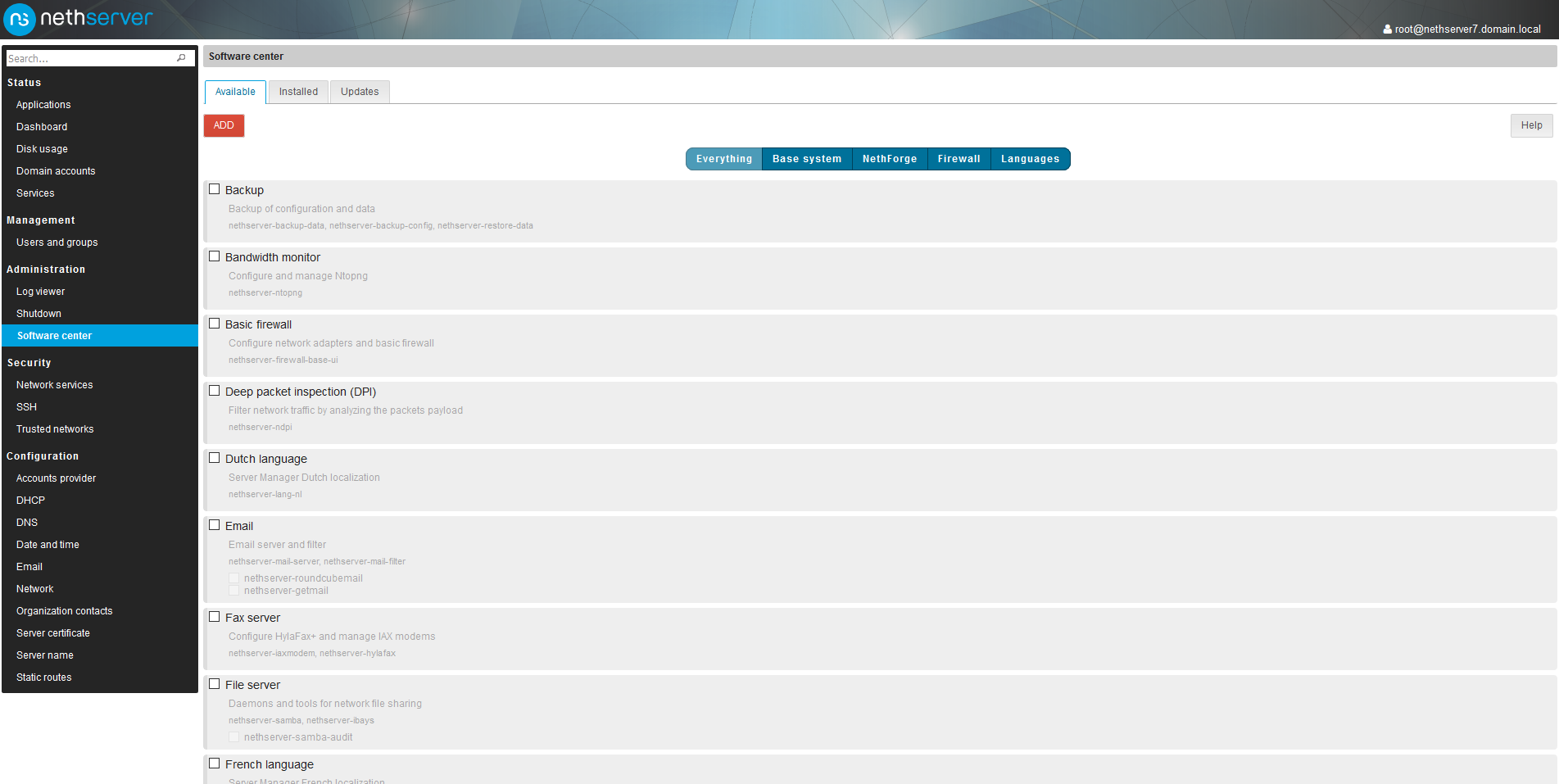Enable the File server checkbox
The width and height of the screenshot is (1559, 784).
point(215,684)
